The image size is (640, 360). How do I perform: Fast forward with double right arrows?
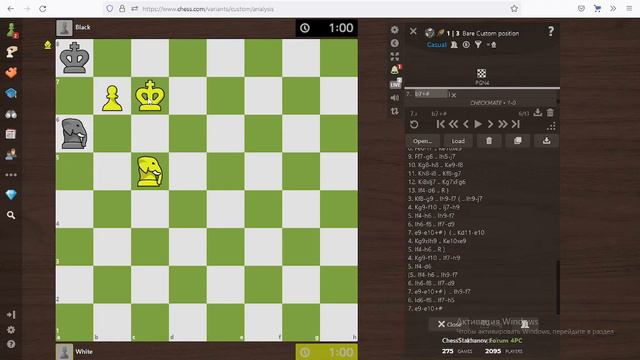coord(503,124)
